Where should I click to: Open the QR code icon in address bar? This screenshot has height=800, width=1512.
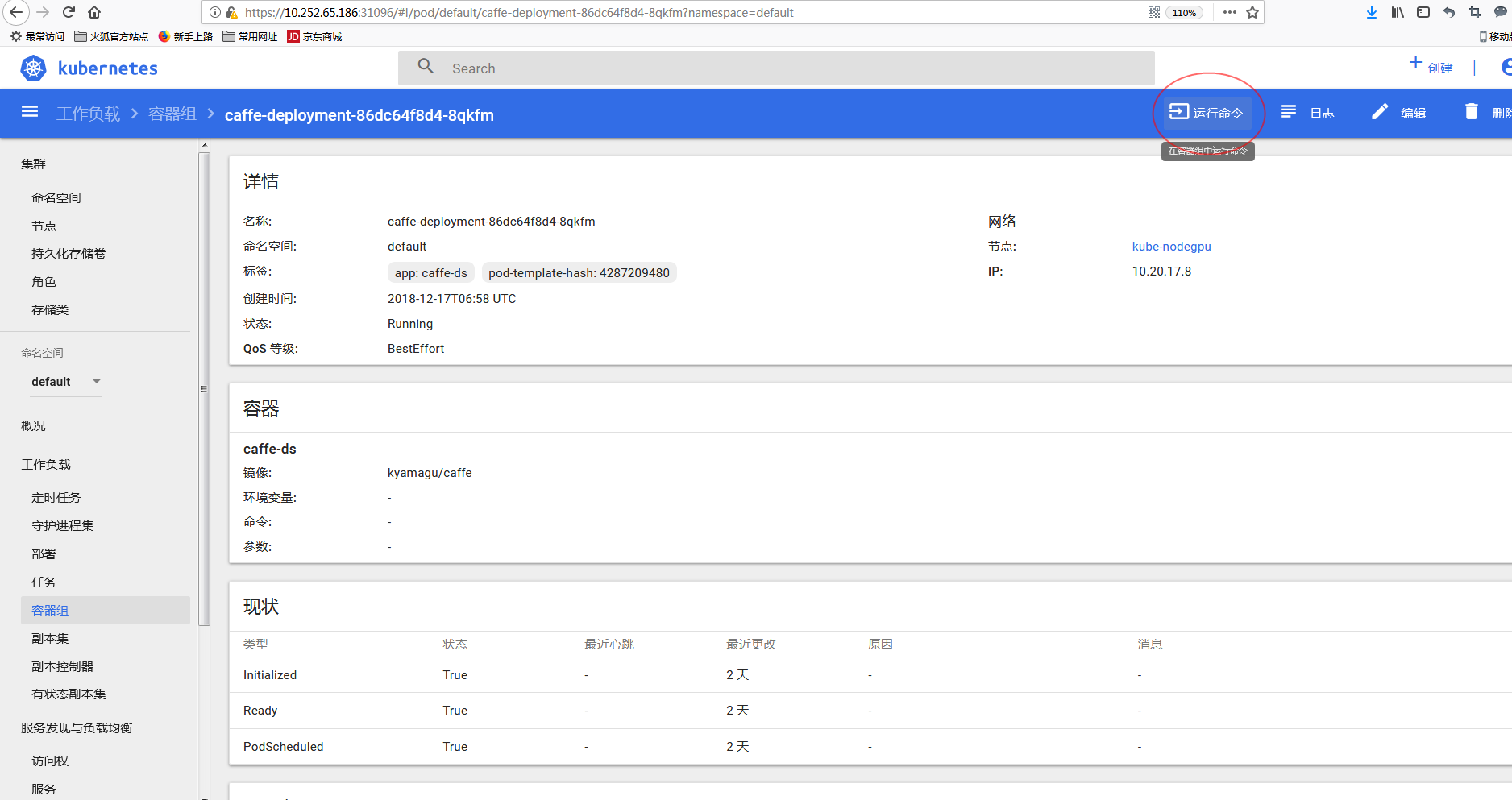pyautogui.click(x=1154, y=12)
